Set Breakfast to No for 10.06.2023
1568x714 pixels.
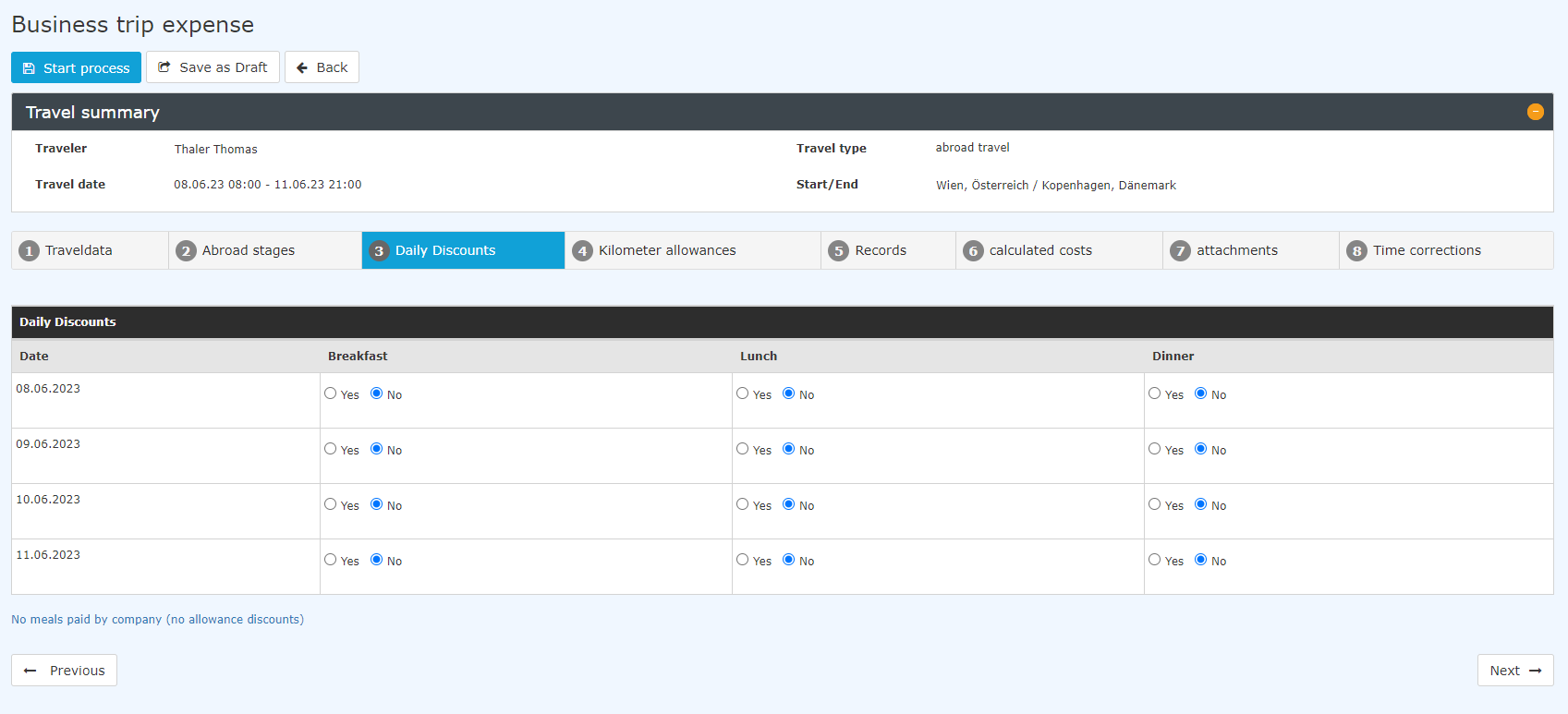pyautogui.click(x=377, y=504)
